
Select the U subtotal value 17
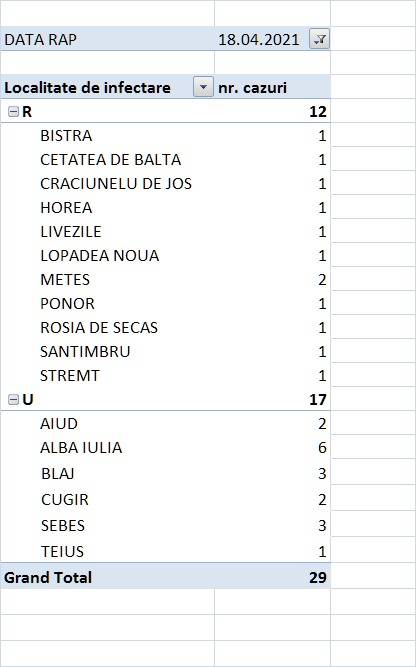coord(318,400)
